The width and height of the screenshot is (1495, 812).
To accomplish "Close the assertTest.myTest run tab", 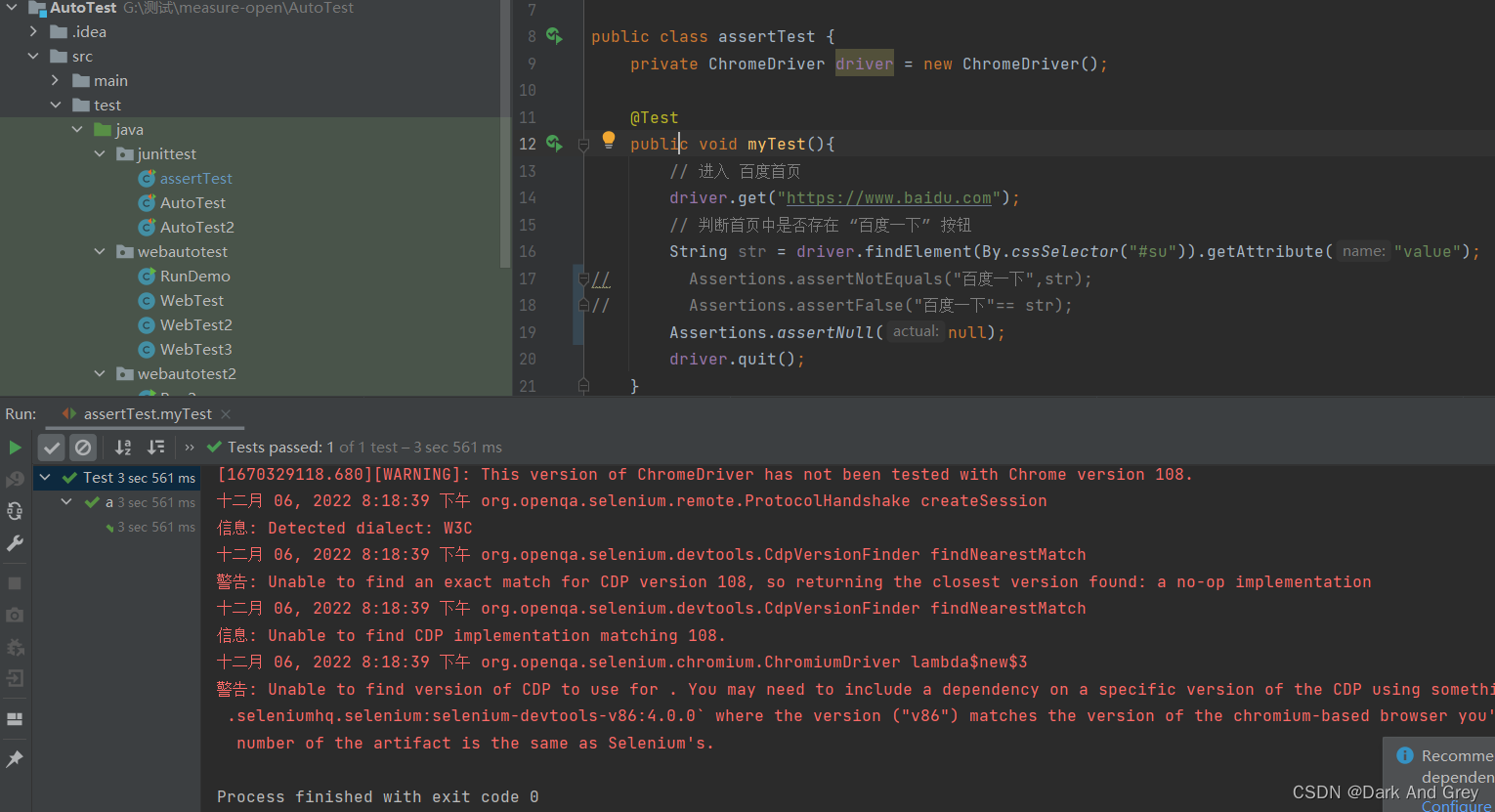I will coord(226,414).
